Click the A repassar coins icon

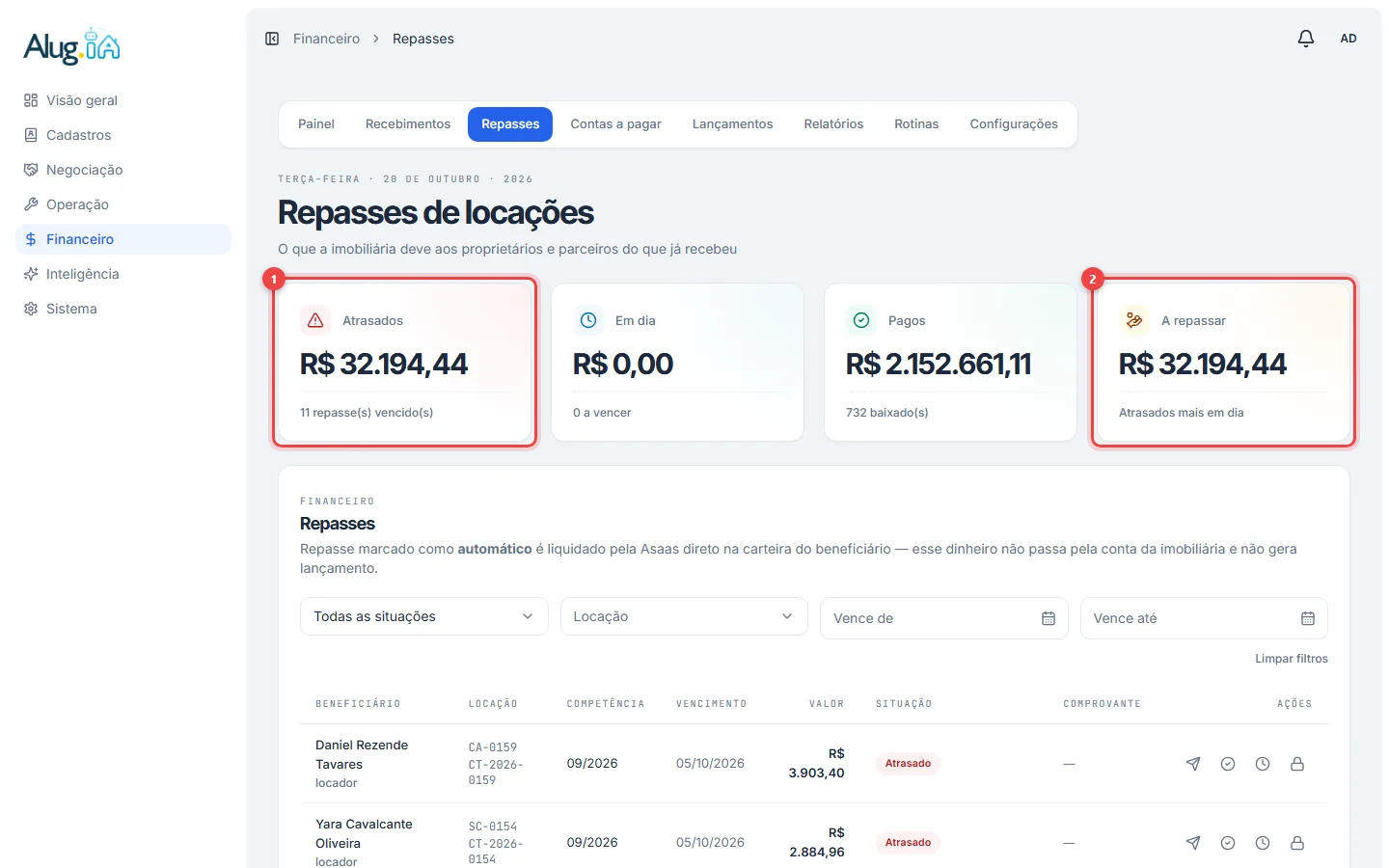1134,320
